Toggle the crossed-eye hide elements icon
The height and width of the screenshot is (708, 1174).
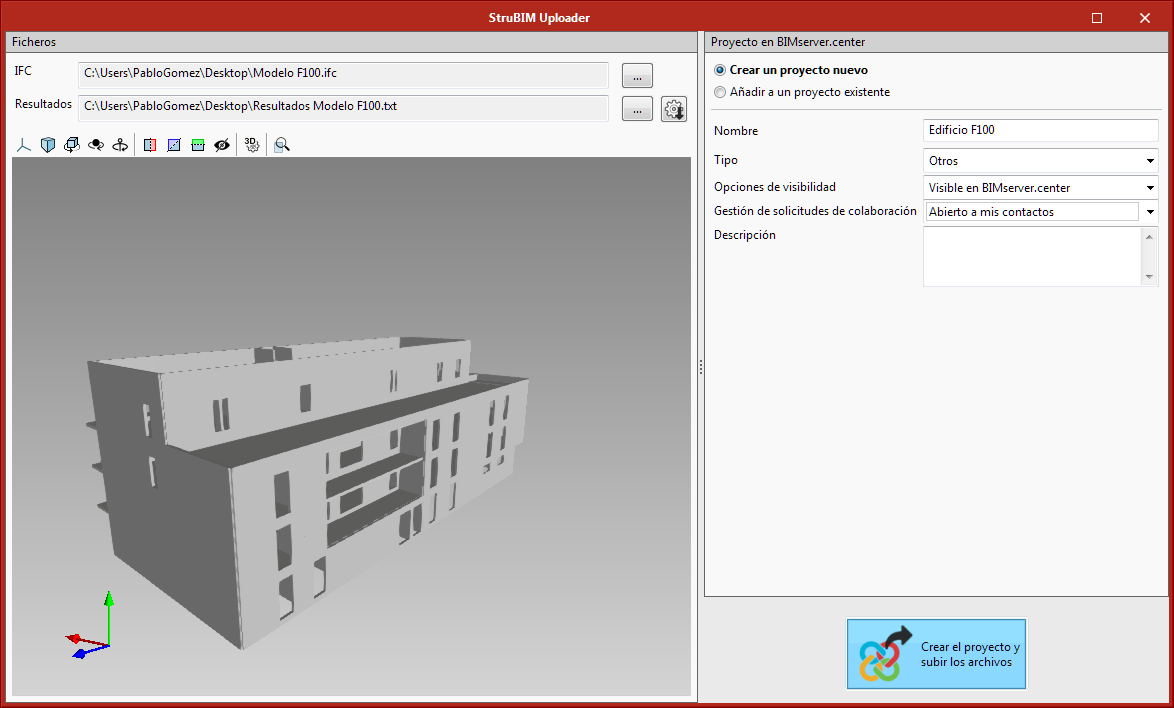[222, 145]
